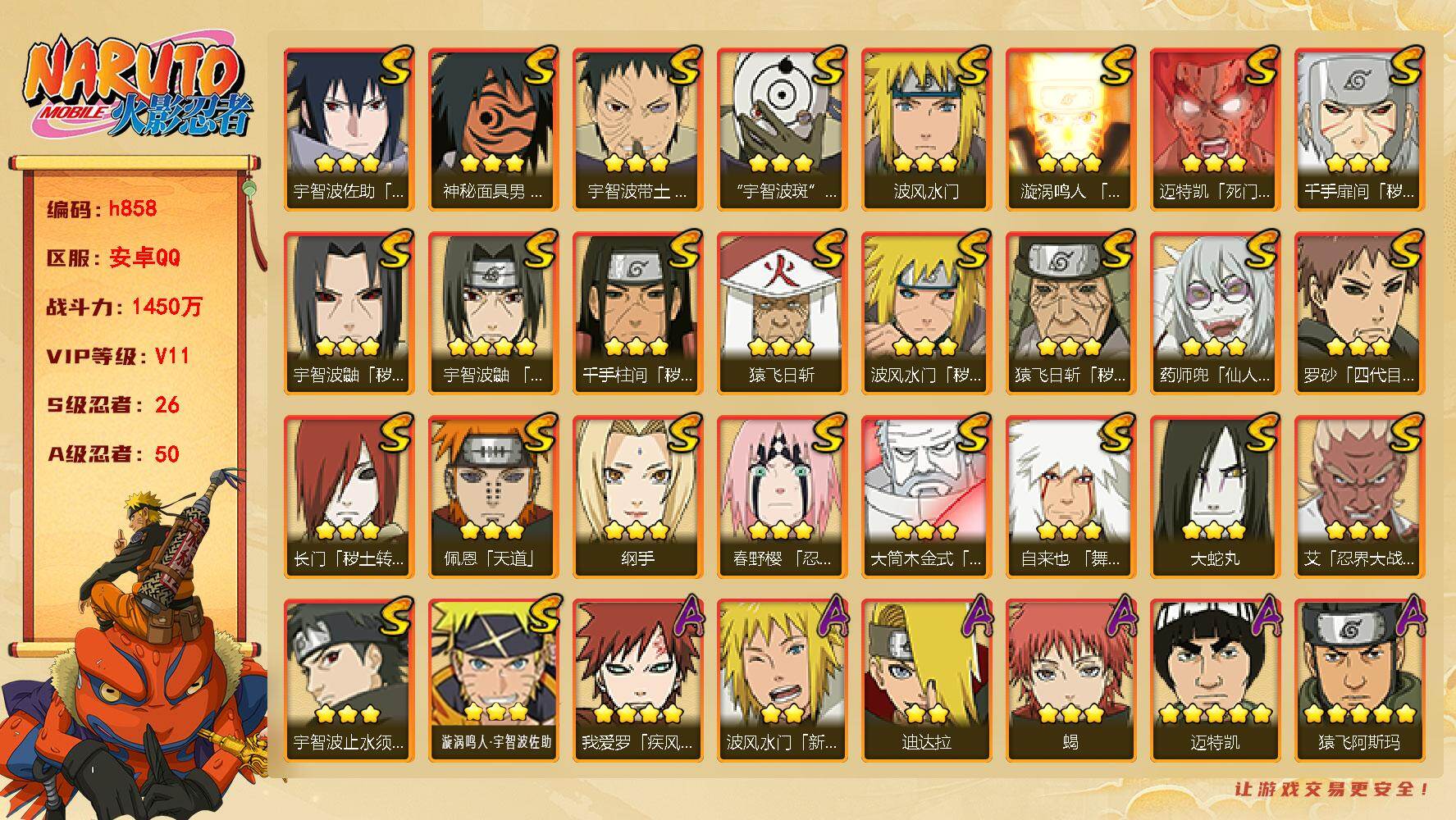Select the 猿飞阿斯玛 character card
This screenshot has width=1456, height=820.
1359,681
